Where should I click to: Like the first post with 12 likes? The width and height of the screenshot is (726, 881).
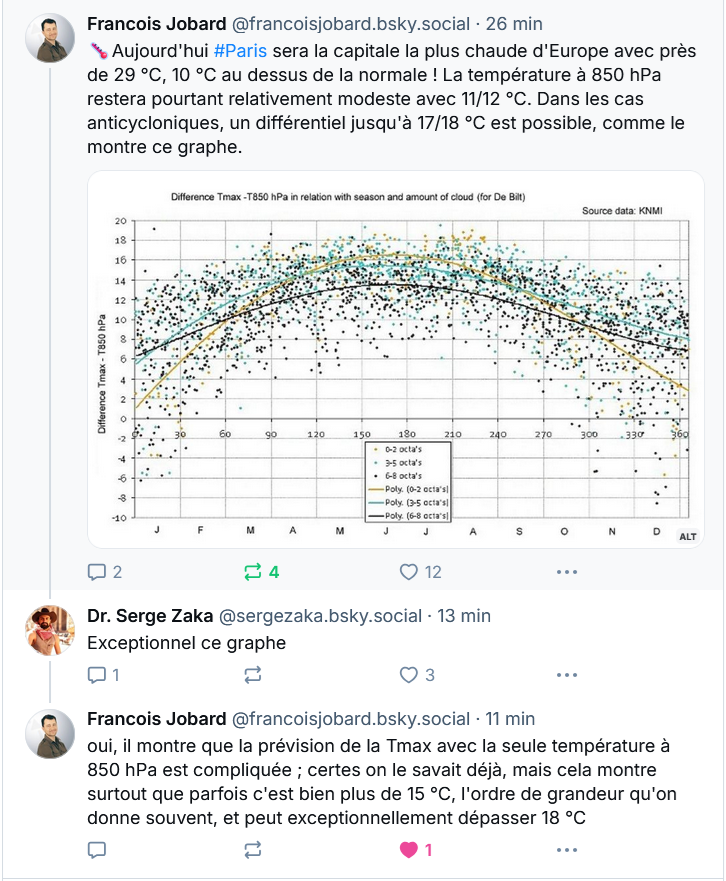pyautogui.click(x=420, y=572)
